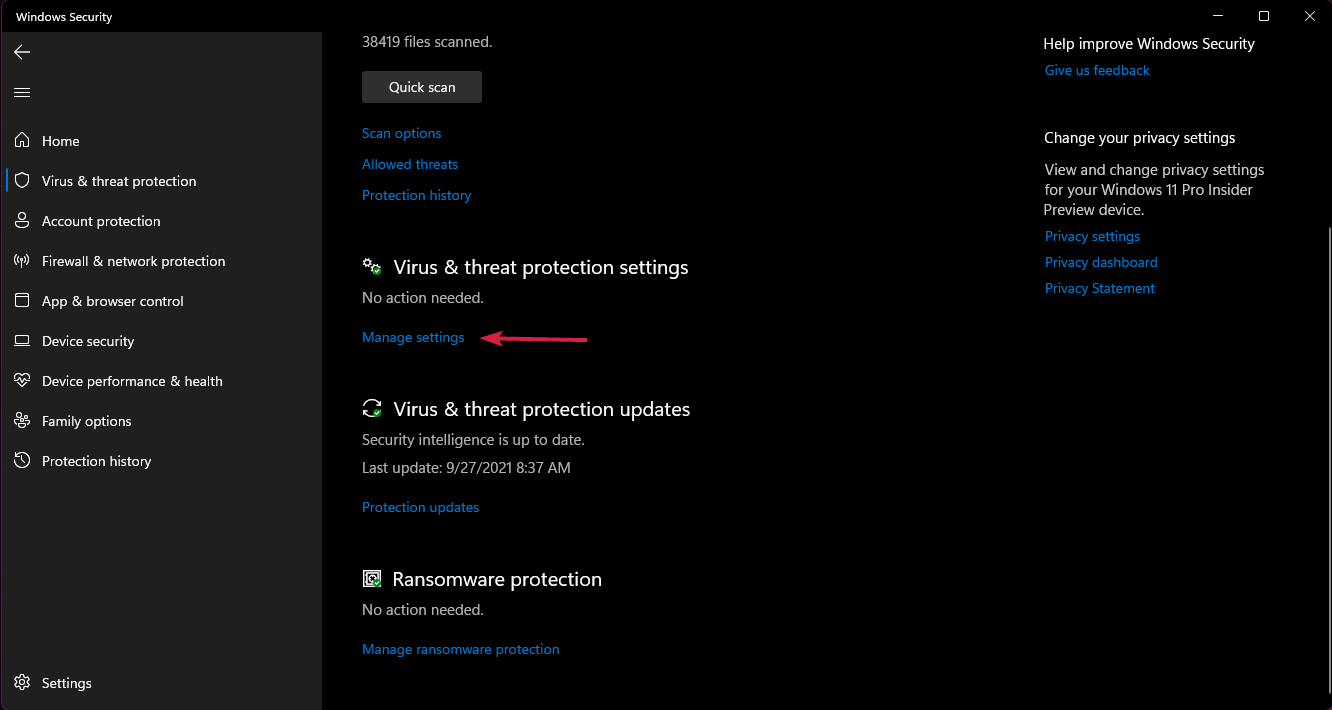Click Give us feedback link
Screen dimensions: 1332x710
click(x=1097, y=70)
